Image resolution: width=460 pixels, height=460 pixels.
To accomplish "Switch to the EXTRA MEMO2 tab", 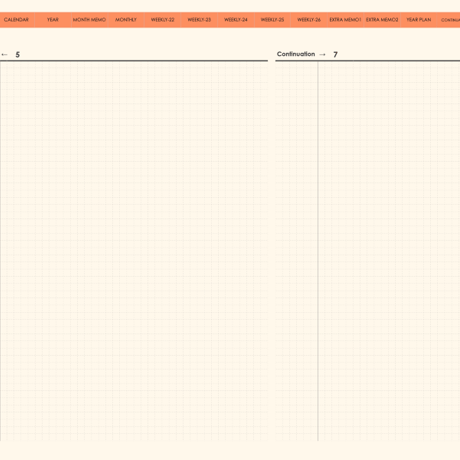I will click(x=382, y=20).
